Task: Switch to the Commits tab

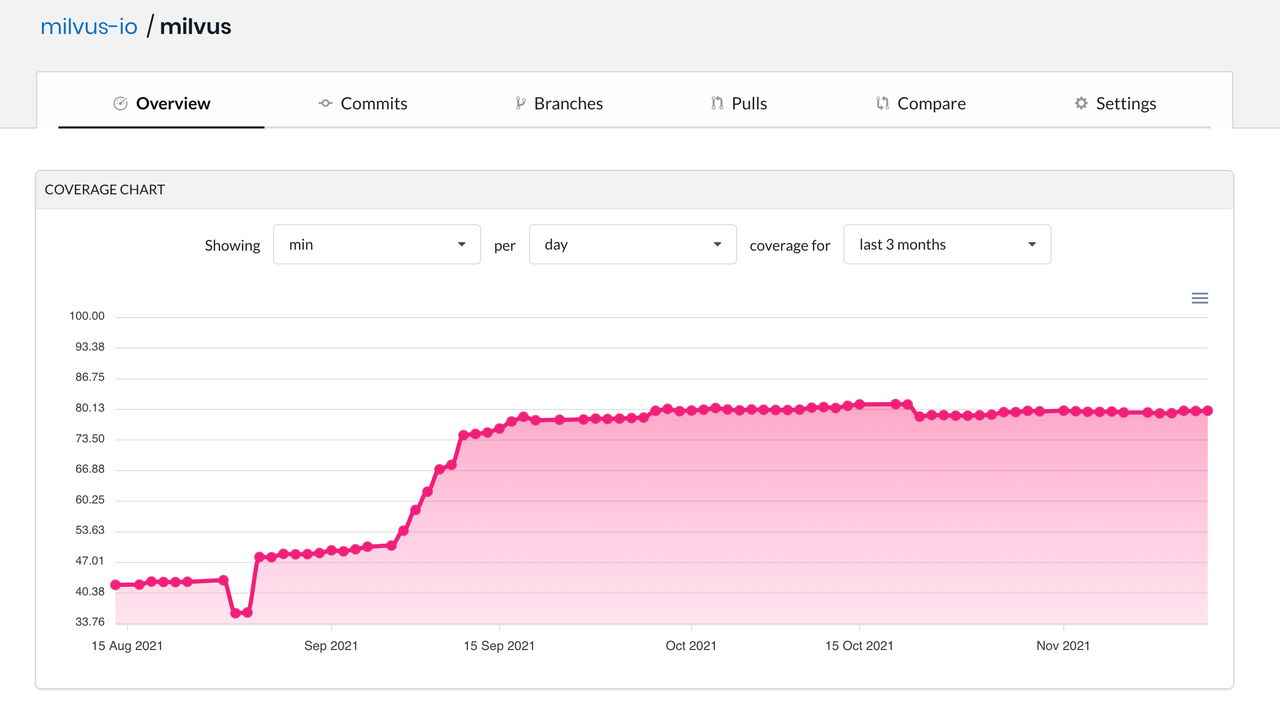Action: pyautogui.click(x=373, y=104)
